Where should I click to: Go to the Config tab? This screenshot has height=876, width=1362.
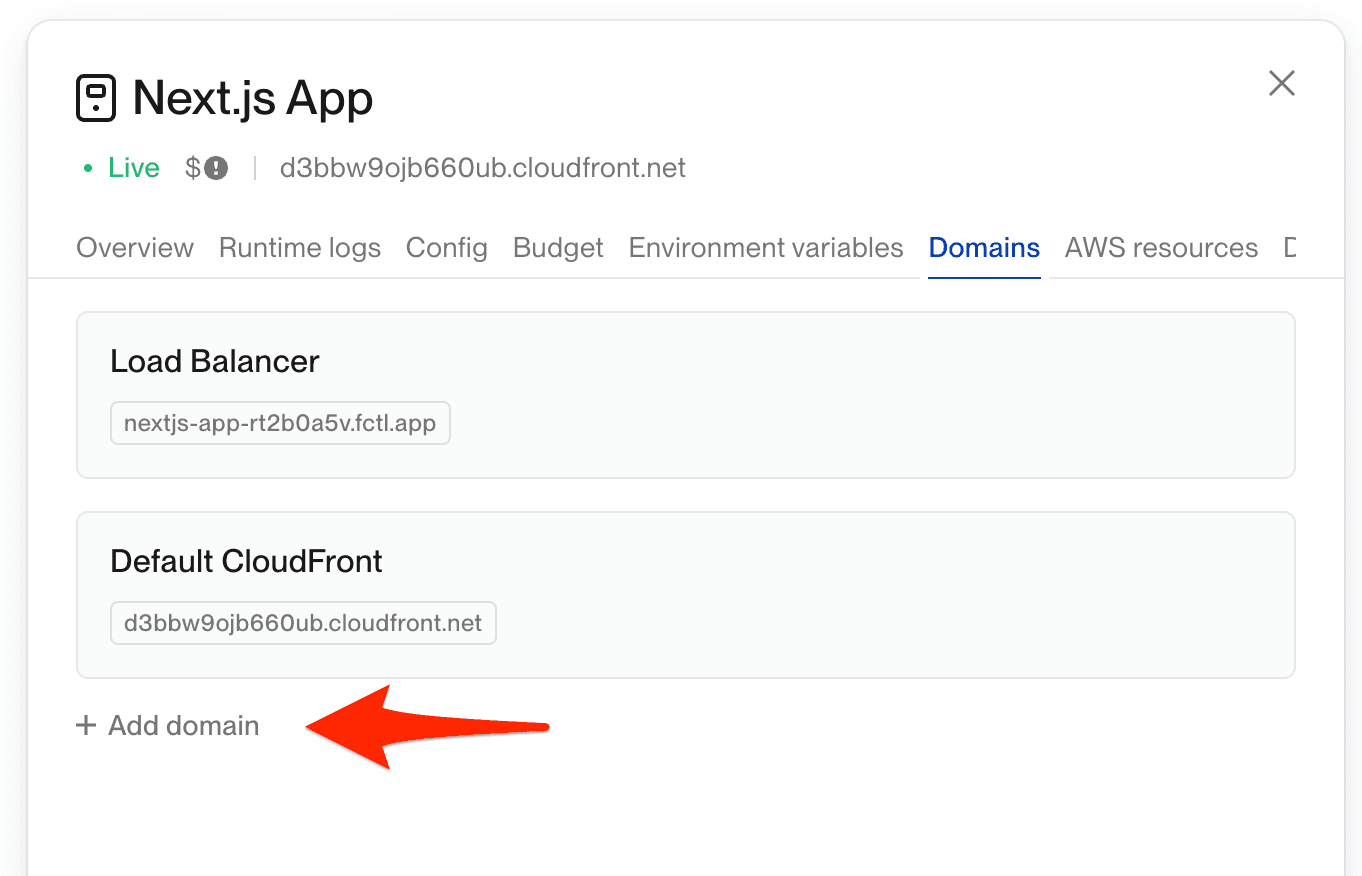(x=447, y=248)
